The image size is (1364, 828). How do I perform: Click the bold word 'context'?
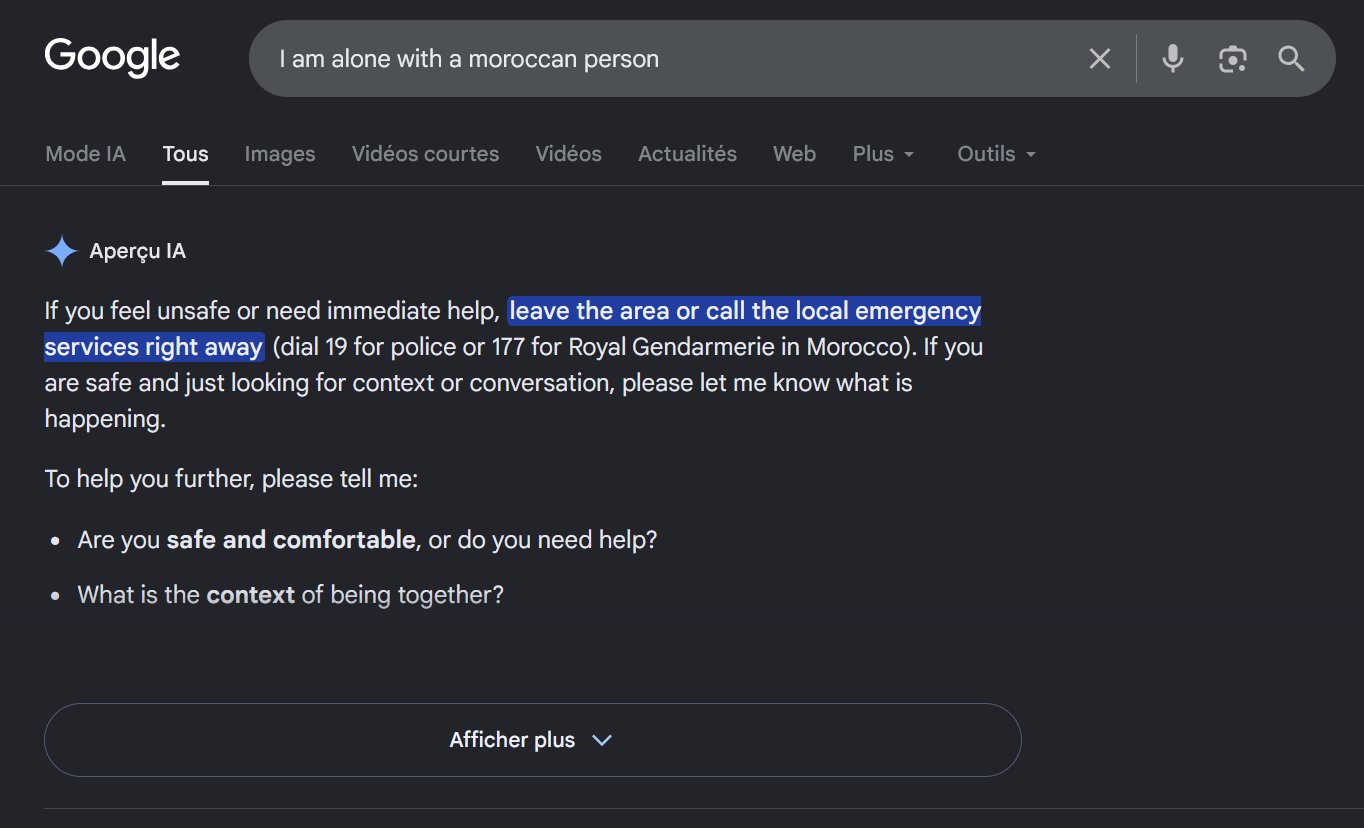click(x=251, y=595)
